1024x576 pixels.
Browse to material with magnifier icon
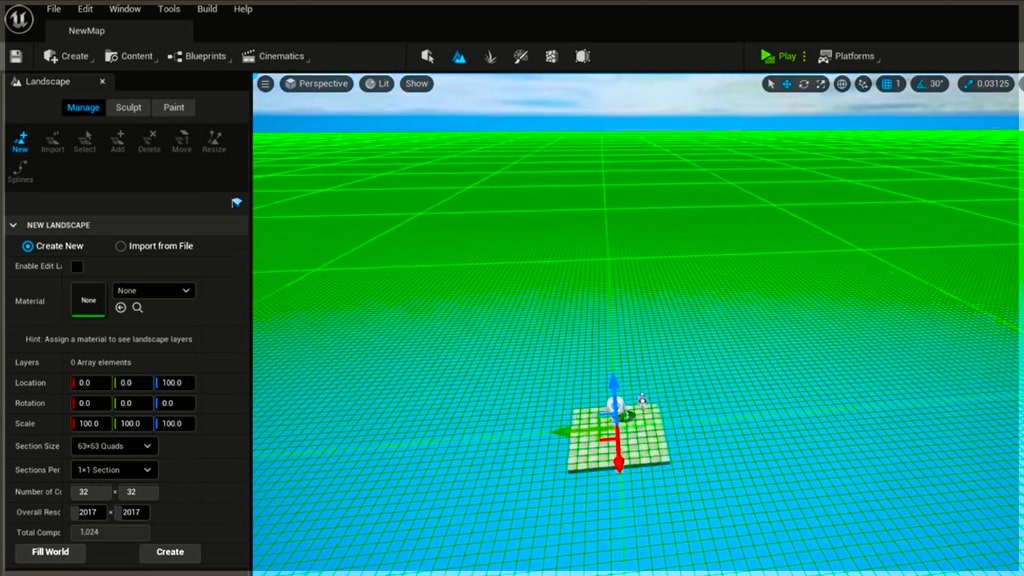tap(138, 308)
